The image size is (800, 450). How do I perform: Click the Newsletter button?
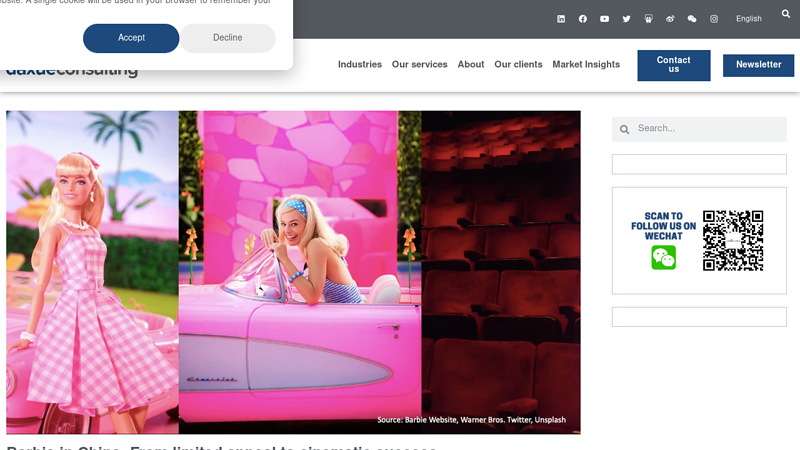(758, 65)
